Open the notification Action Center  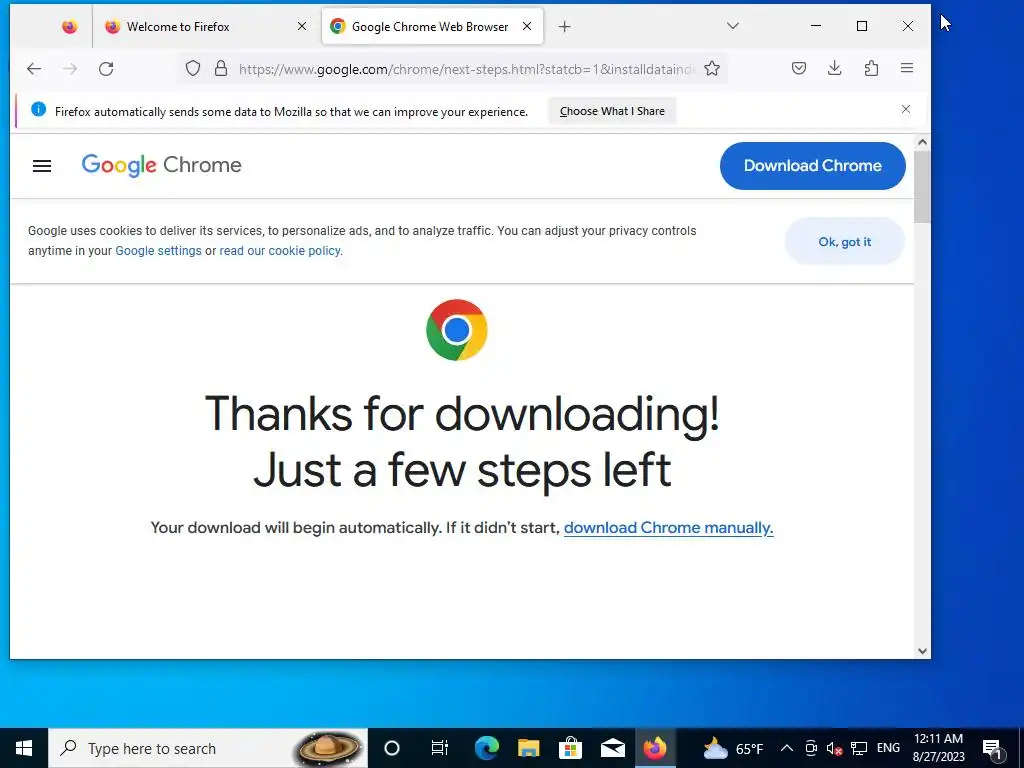pyautogui.click(x=993, y=748)
